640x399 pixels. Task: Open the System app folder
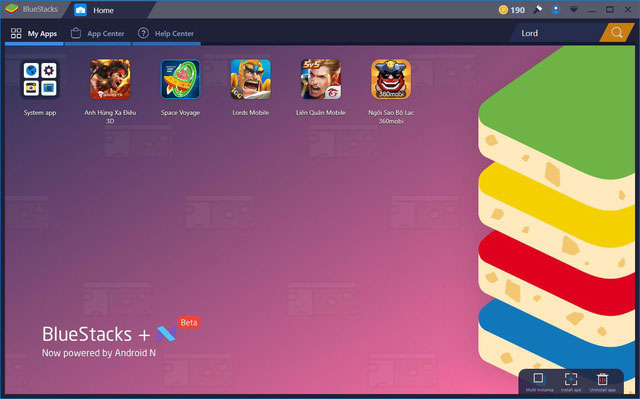[40, 79]
